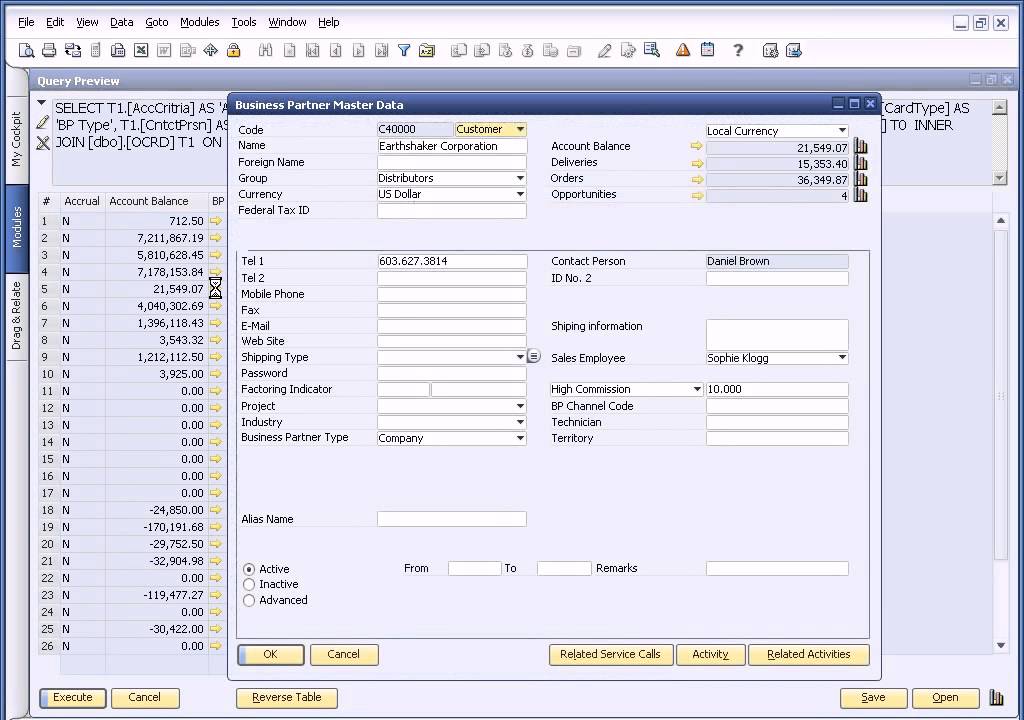Click the link arrow beside Orders

click(x=697, y=180)
